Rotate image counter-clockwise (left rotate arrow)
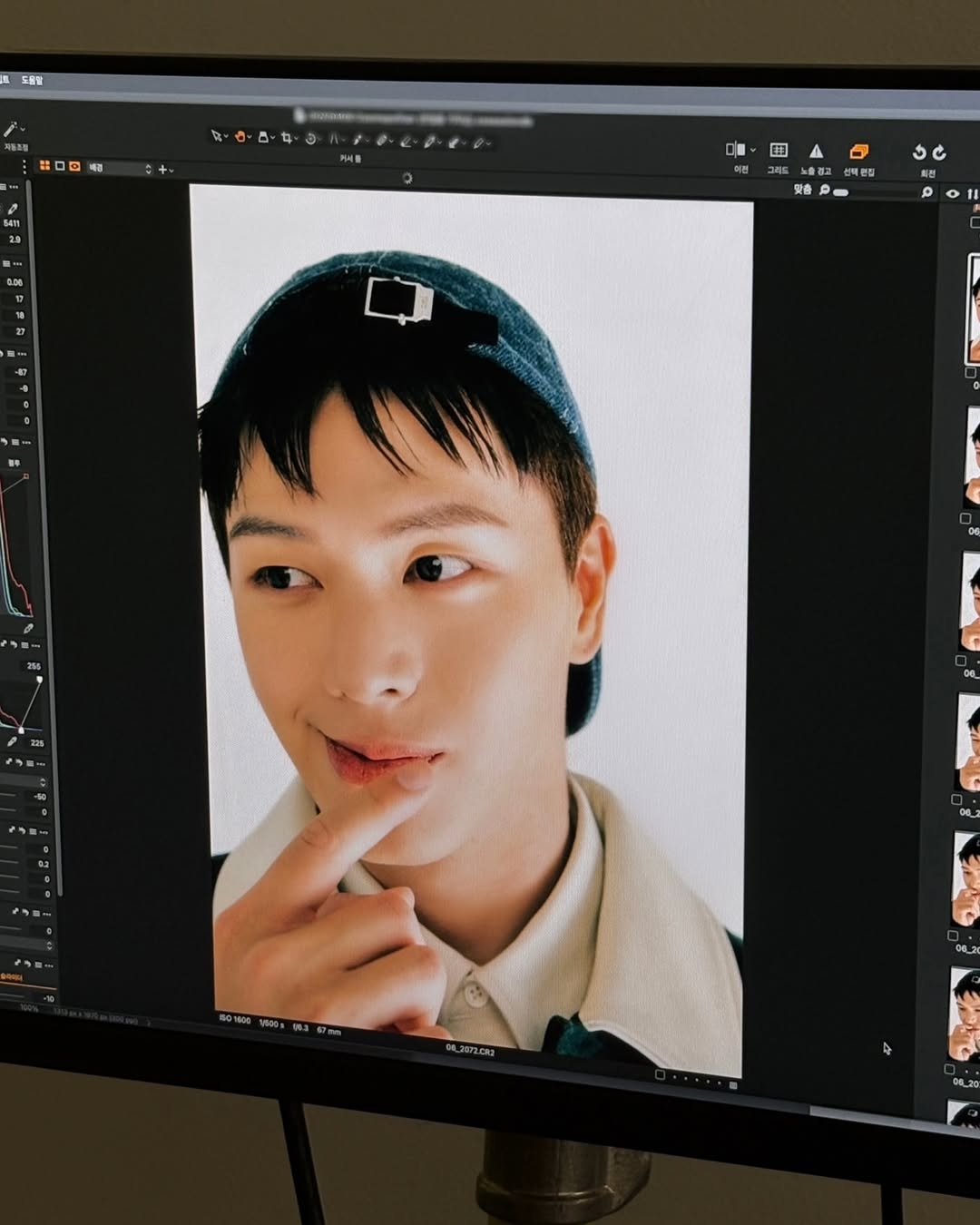The image size is (980, 1225). point(918,152)
